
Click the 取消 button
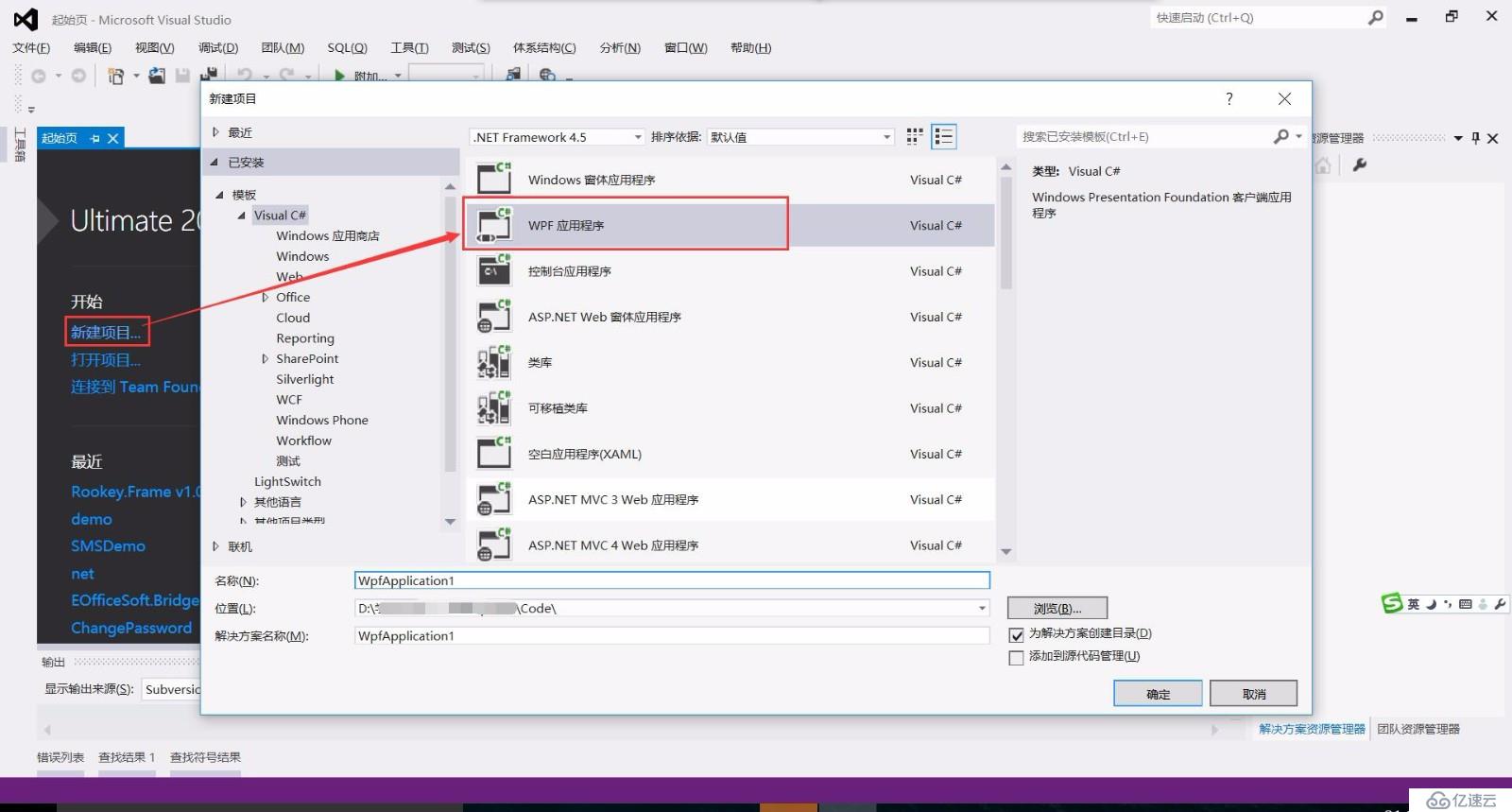pyautogui.click(x=1254, y=694)
